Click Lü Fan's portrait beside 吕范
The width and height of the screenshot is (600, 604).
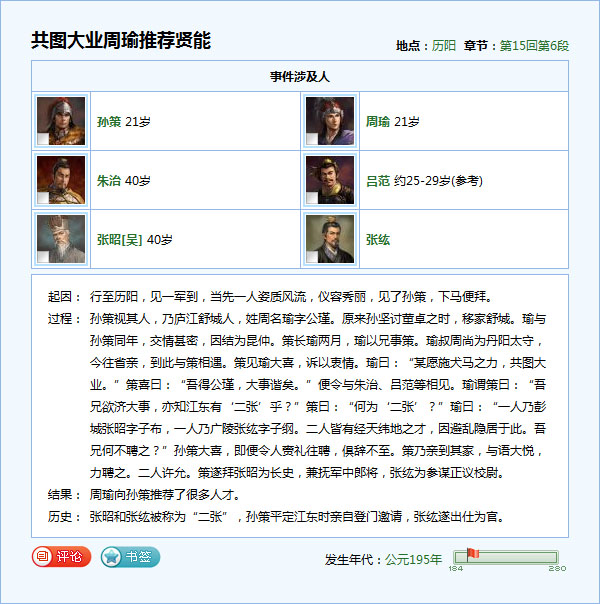pyautogui.click(x=330, y=180)
